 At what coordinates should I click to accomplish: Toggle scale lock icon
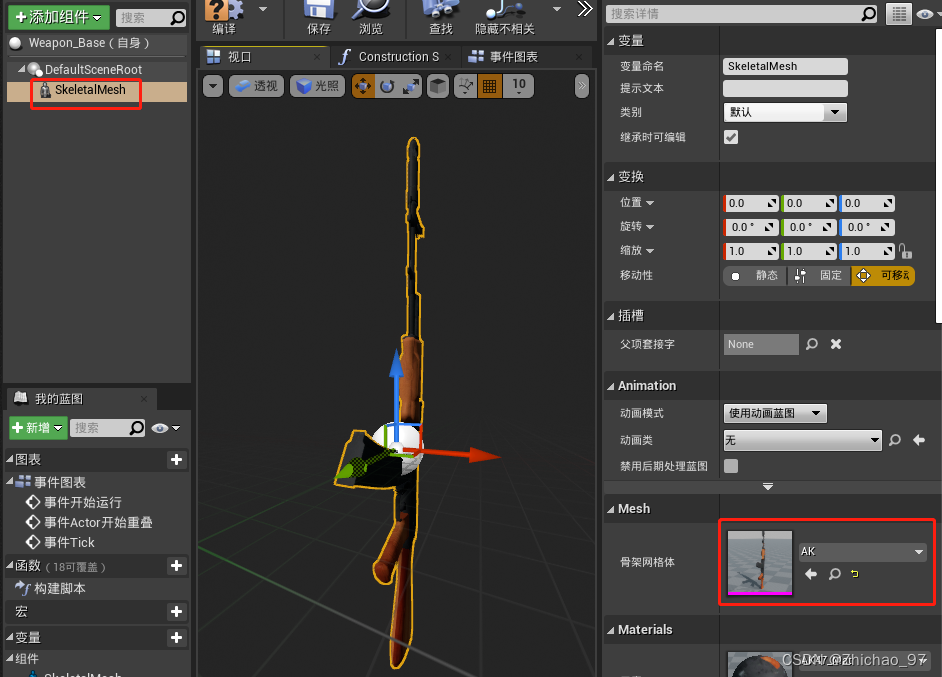[x=905, y=251]
